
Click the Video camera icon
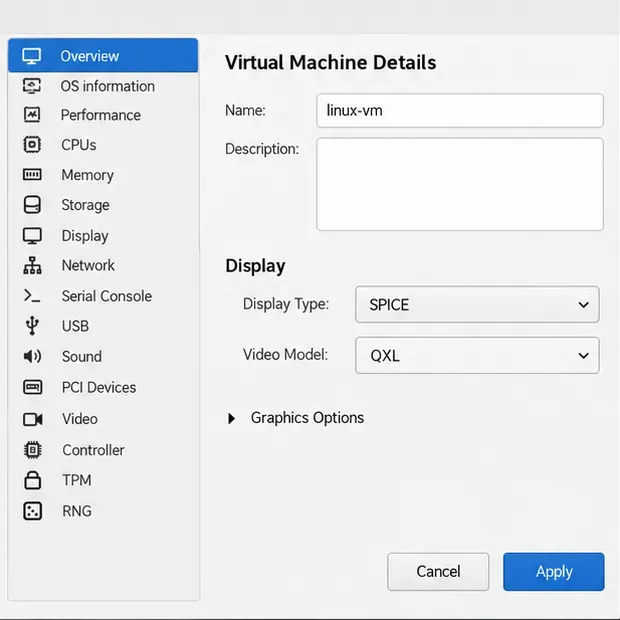pos(32,419)
